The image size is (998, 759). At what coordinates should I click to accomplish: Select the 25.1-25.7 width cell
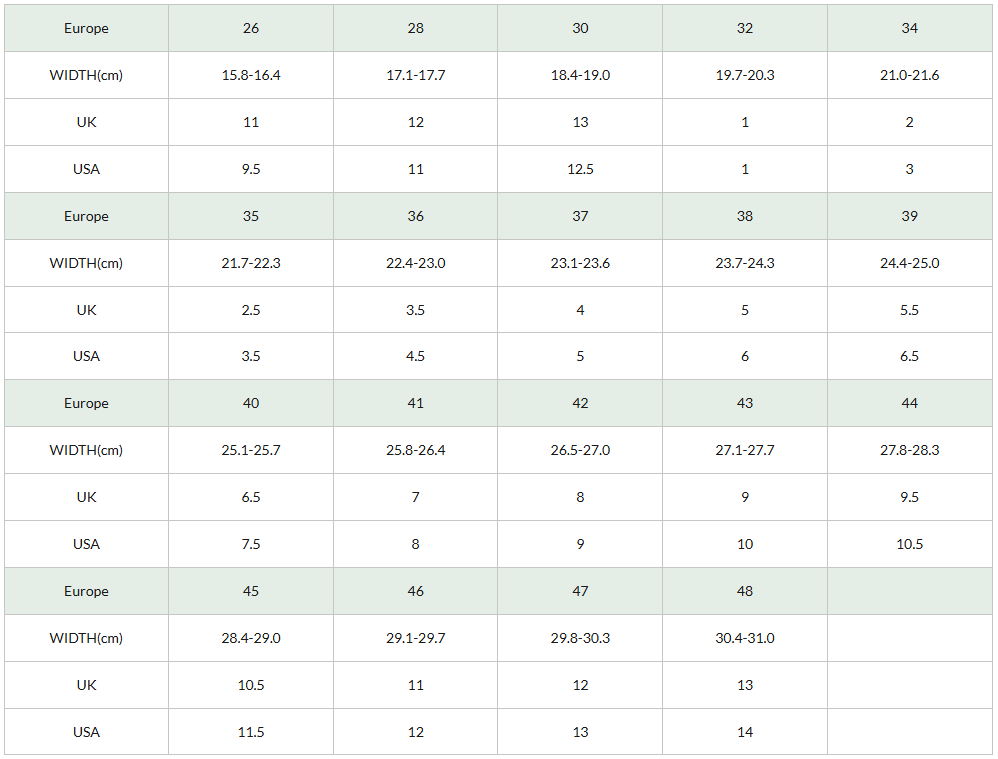pos(251,450)
